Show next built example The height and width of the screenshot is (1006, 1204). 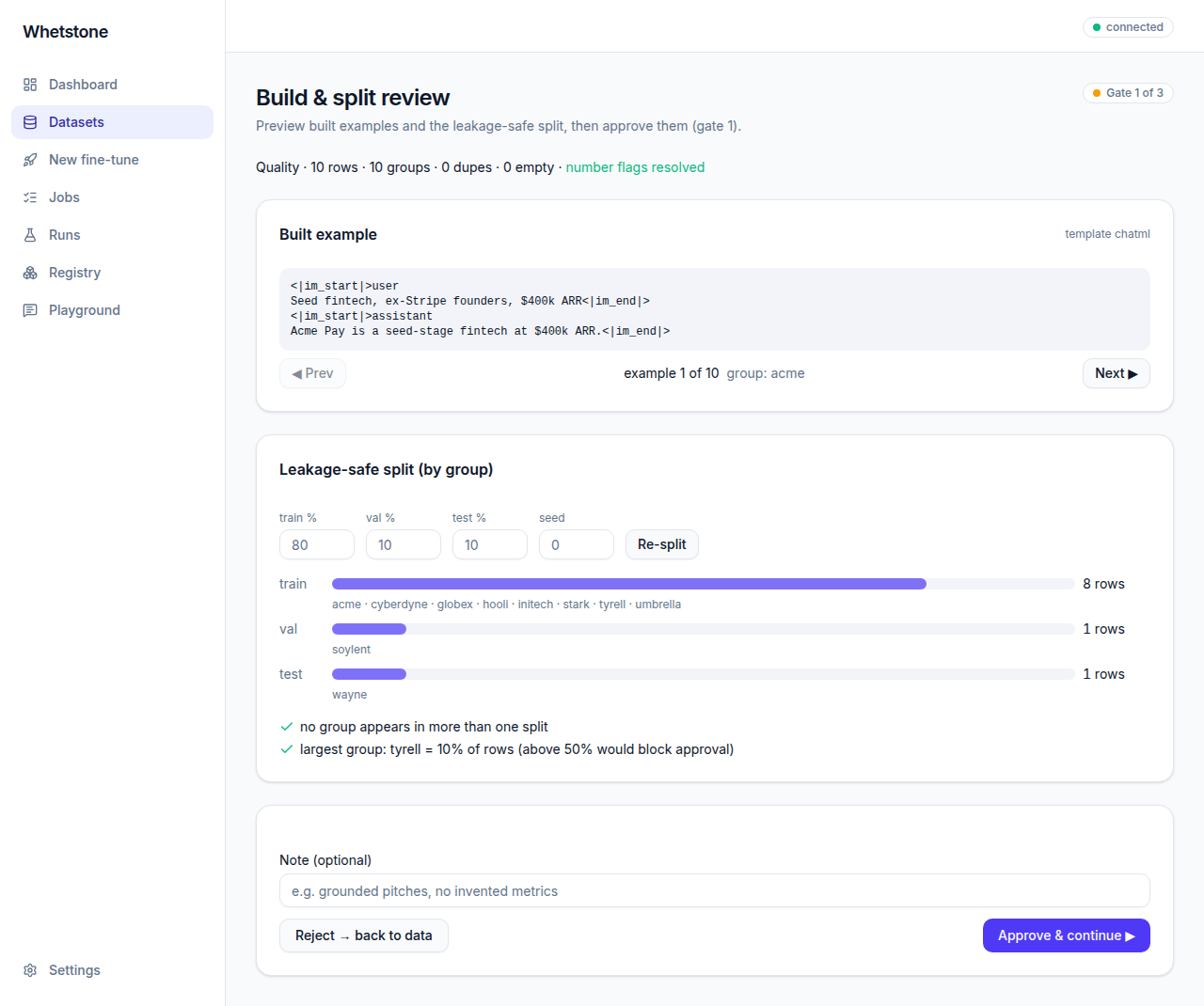click(1117, 373)
